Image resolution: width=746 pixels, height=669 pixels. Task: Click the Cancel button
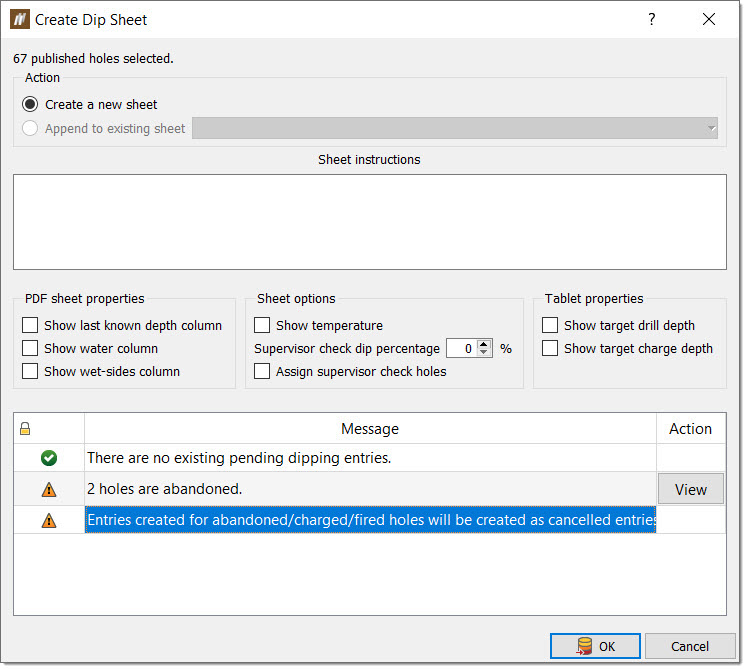[690, 646]
